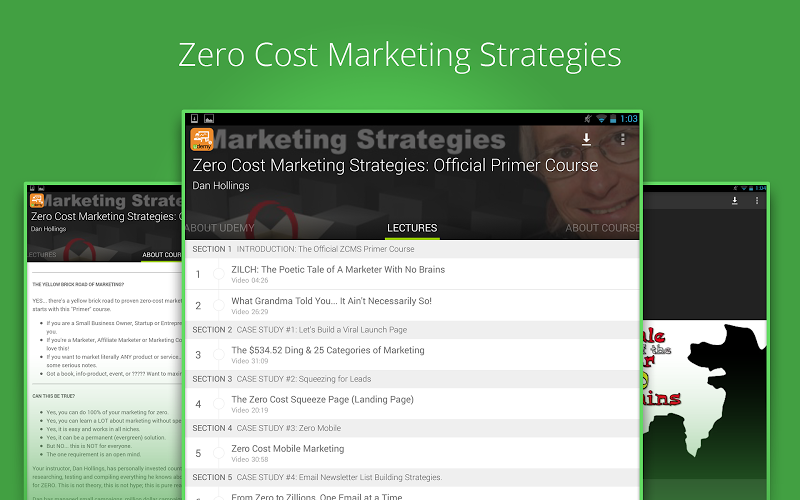Screen dimensions: 800x500
Task: Tap the Udemy logo on the left screen
Action: tap(37, 201)
